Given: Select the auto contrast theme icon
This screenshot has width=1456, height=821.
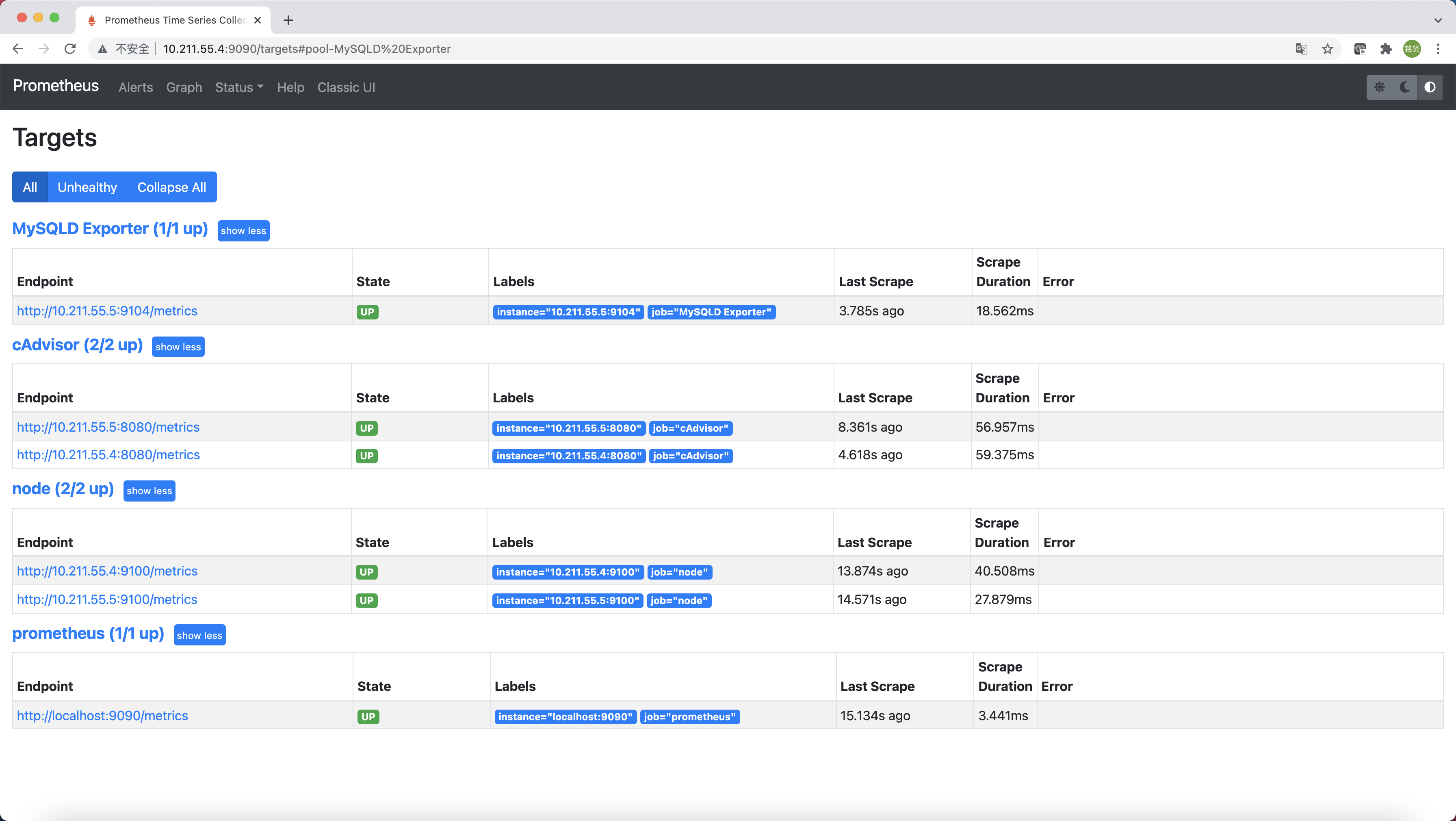Looking at the screenshot, I should click(1430, 87).
